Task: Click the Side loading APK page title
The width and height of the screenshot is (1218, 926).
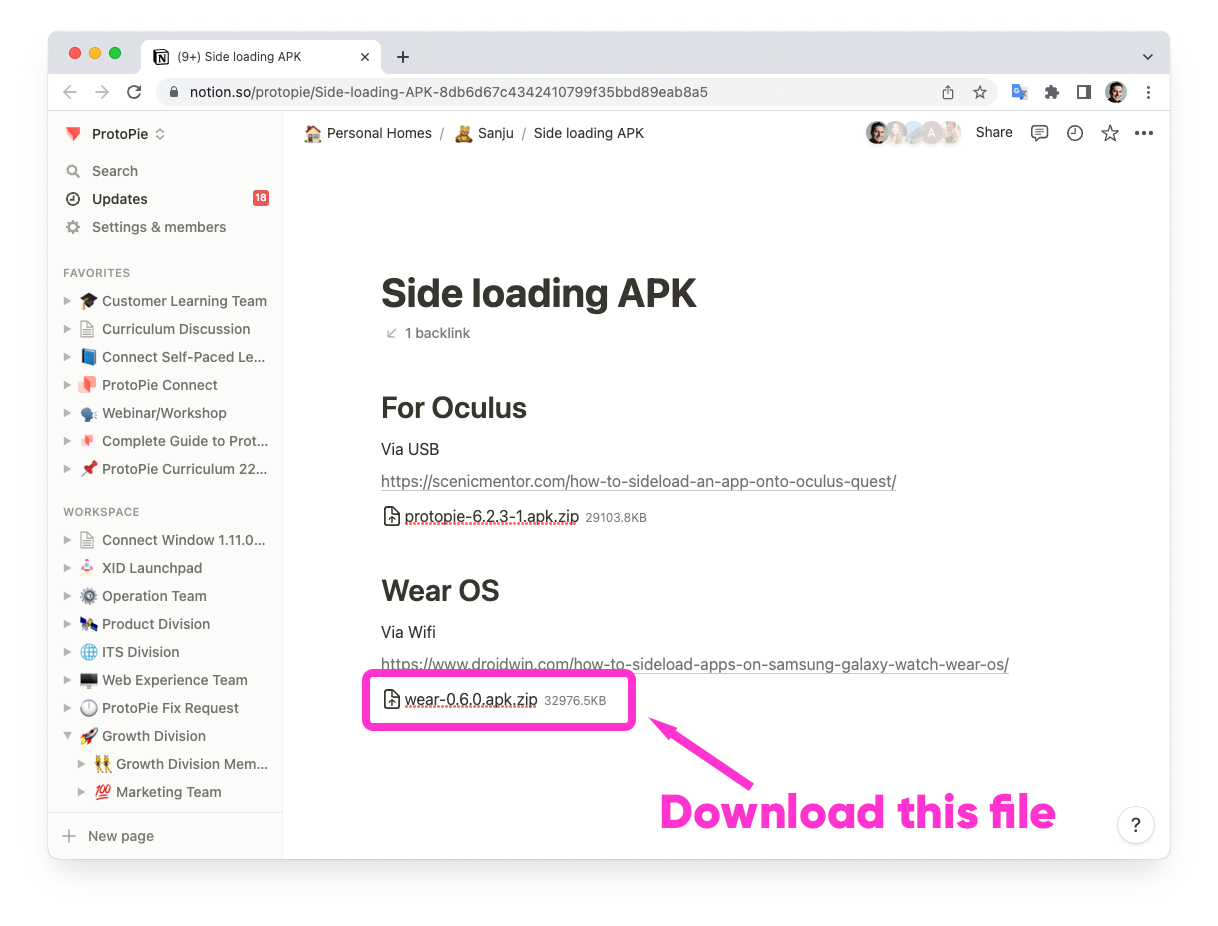Action: pyautogui.click(x=539, y=294)
